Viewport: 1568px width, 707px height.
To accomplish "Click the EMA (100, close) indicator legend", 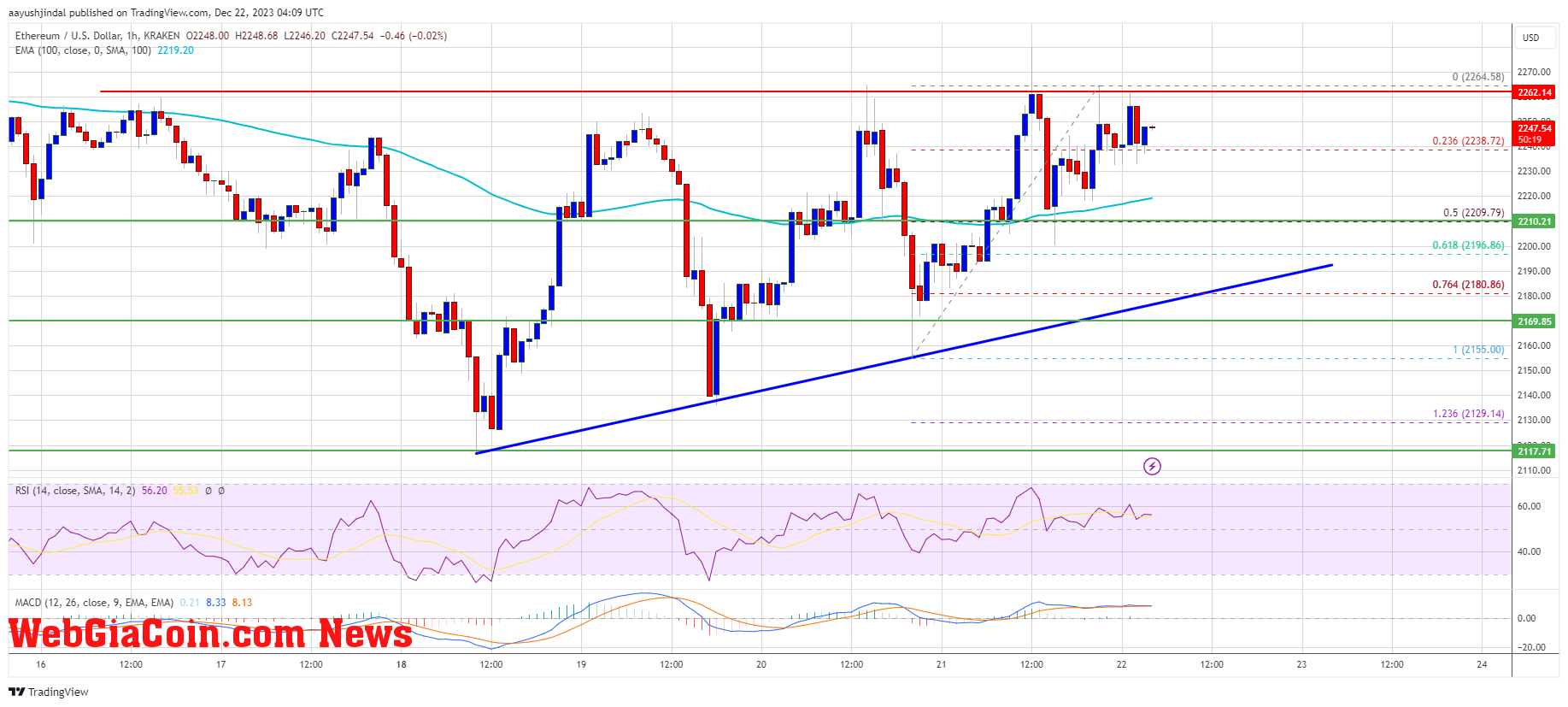I will coord(83,50).
